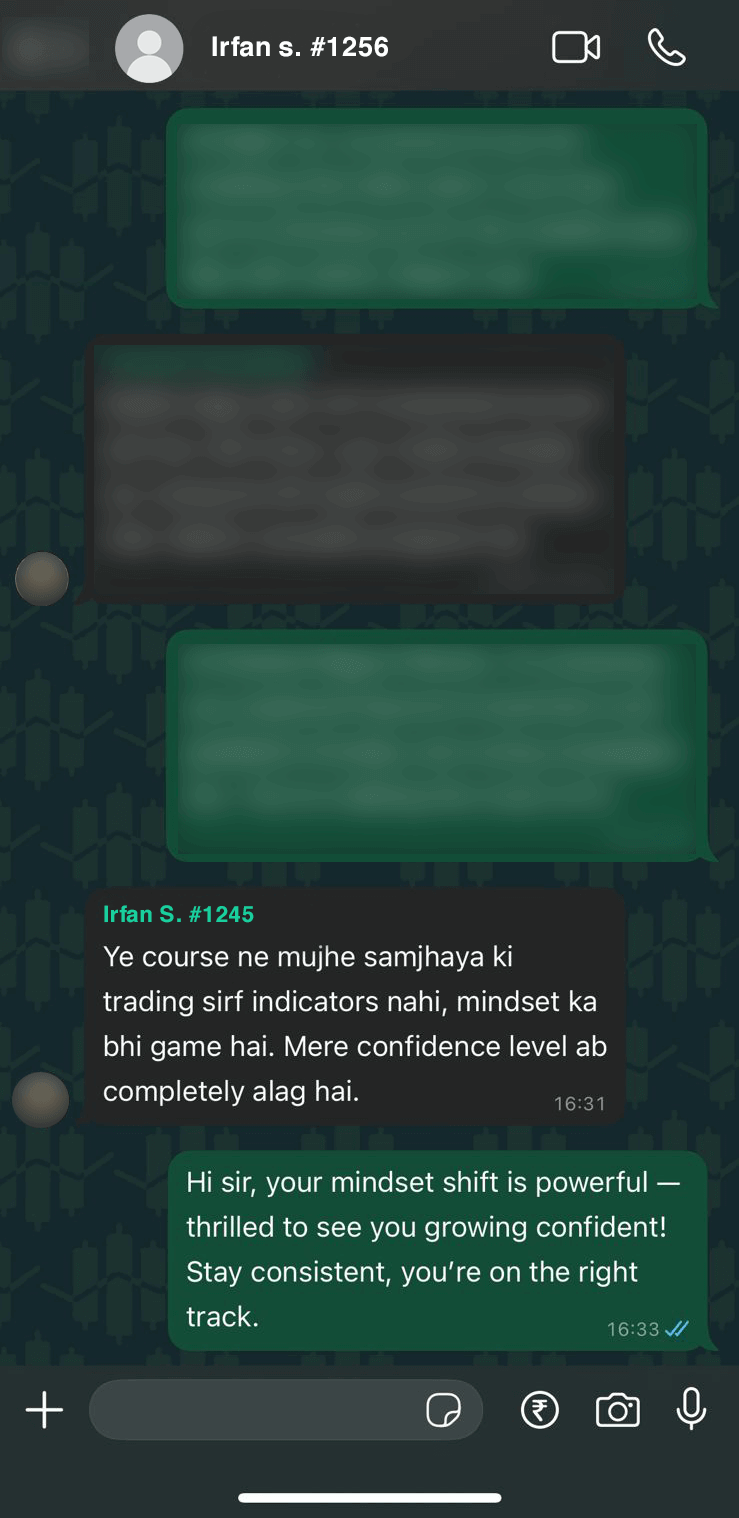Tap microphone to record voice message
This screenshot has height=1518, width=739.
[691, 1409]
